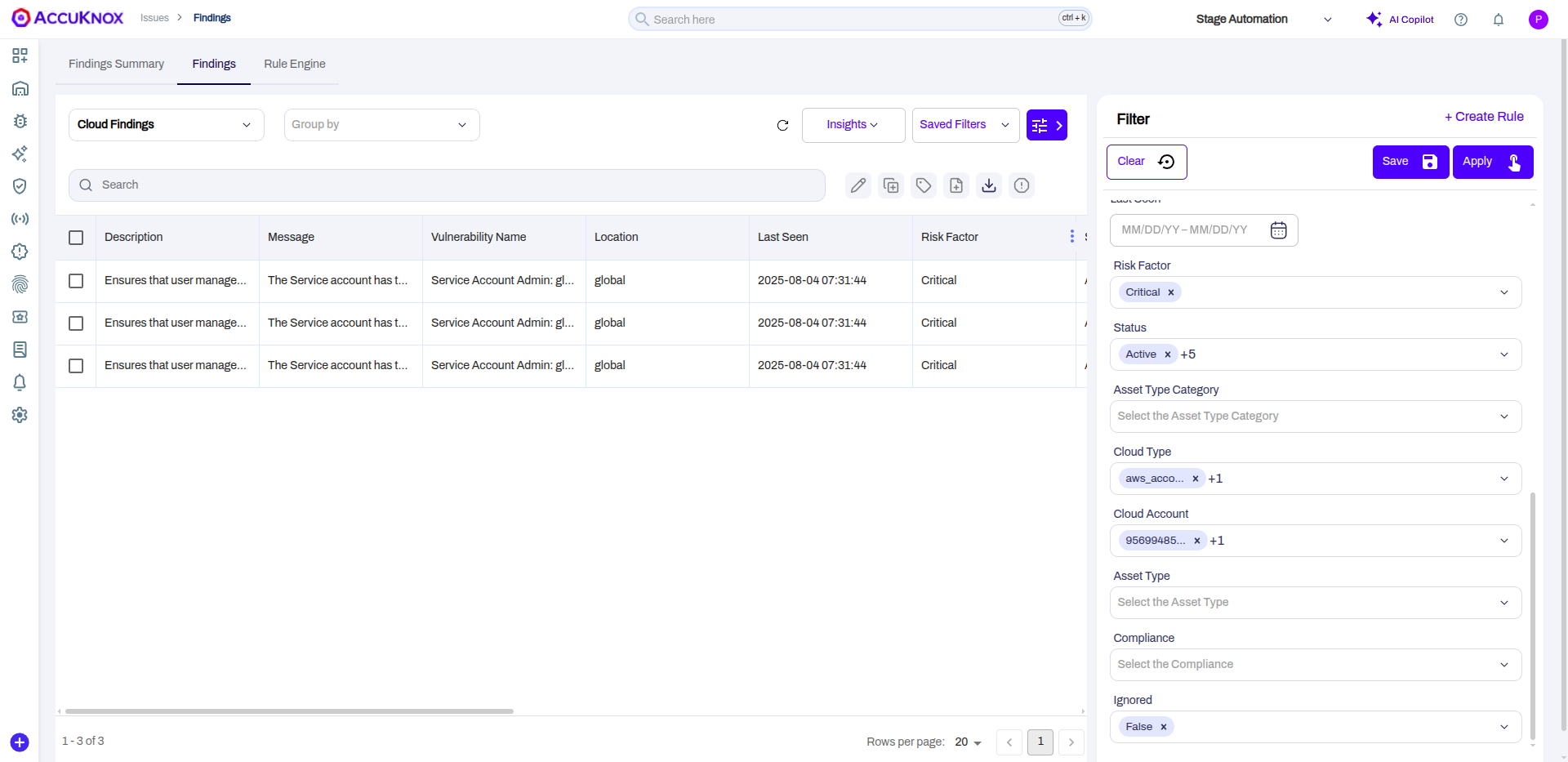Open the notifications bell in the sidebar
The height and width of the screenshot is (762, 1568).
pyautogui.click(x=20, y=382)
